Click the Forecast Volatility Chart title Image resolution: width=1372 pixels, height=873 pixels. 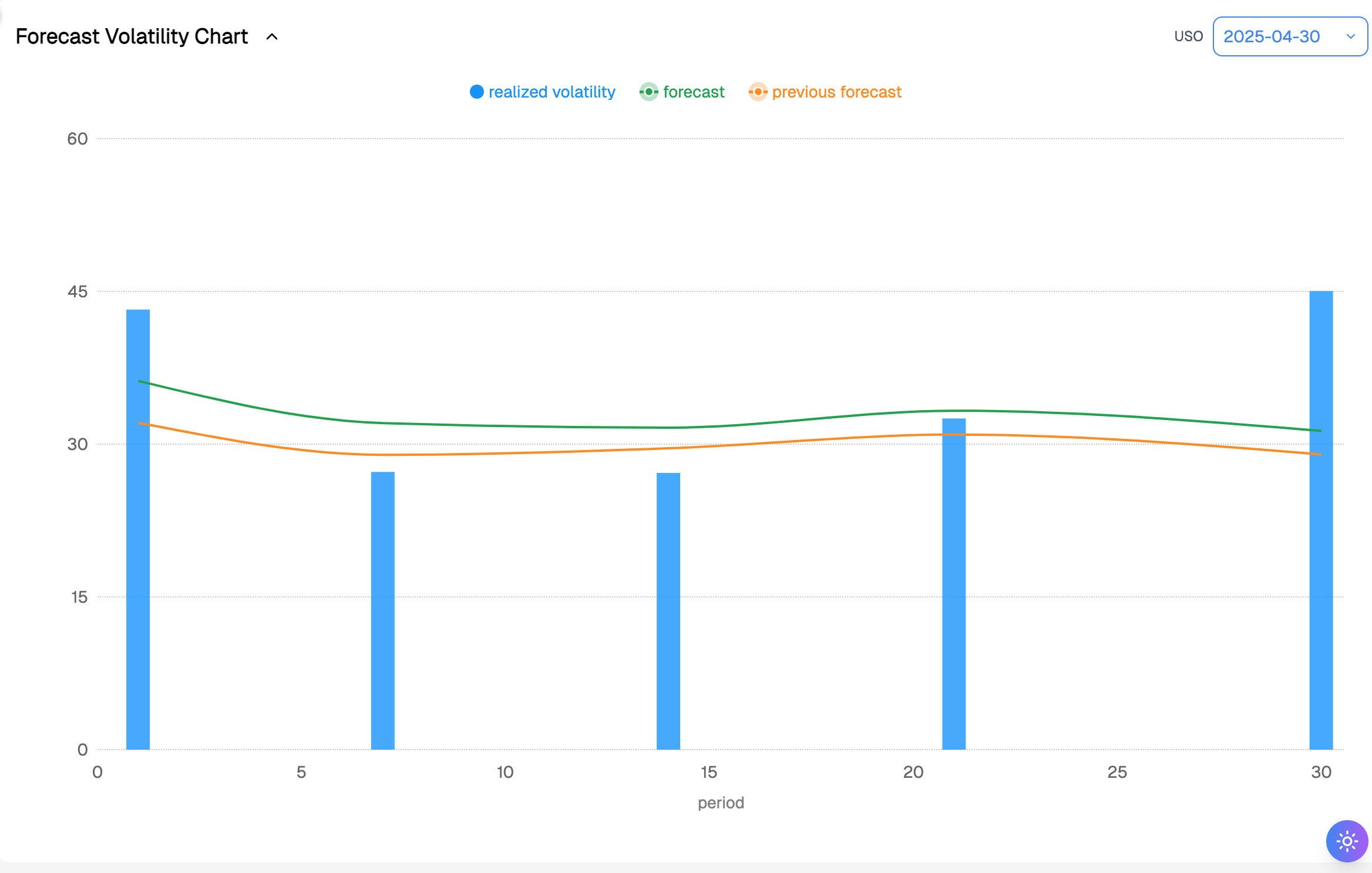(x=132, y=36)
